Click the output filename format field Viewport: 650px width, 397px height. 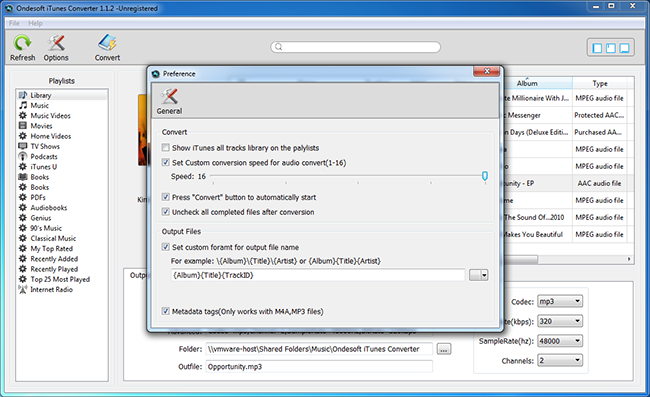pyautogui.click(x=318, y=275)
